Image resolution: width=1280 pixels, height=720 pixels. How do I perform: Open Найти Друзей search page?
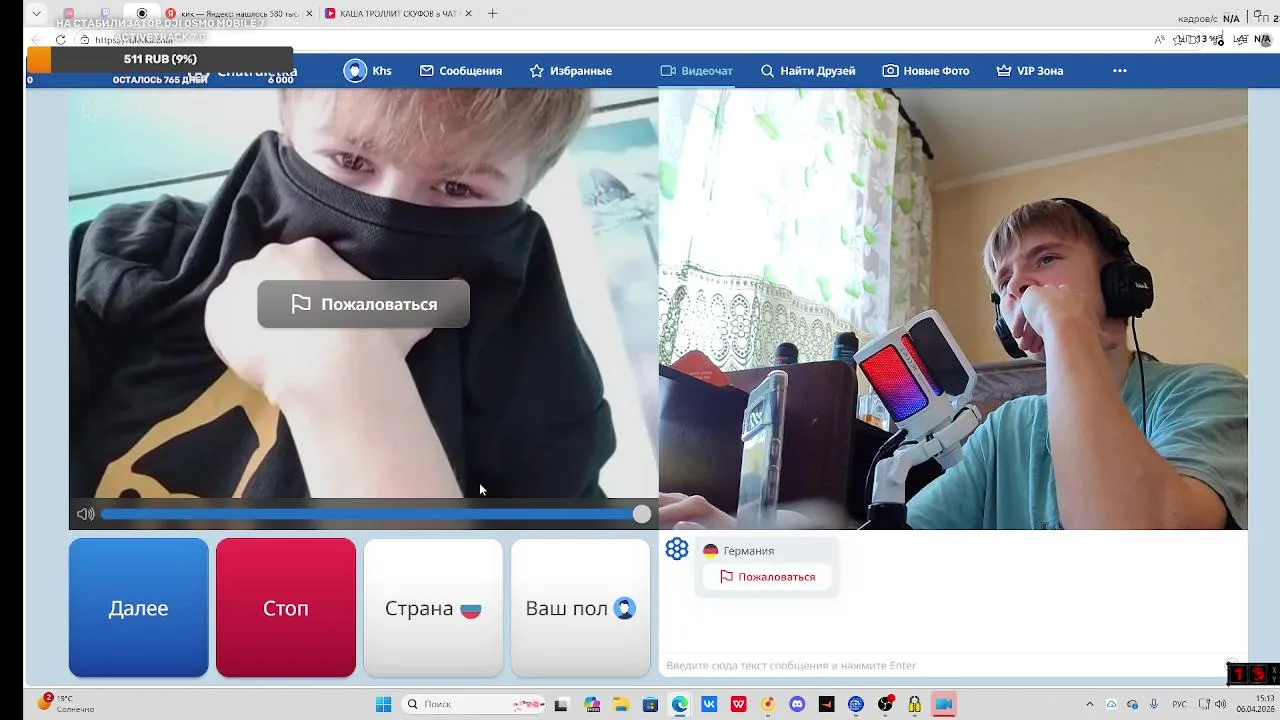pyautogui.click(x=808, y=71)
